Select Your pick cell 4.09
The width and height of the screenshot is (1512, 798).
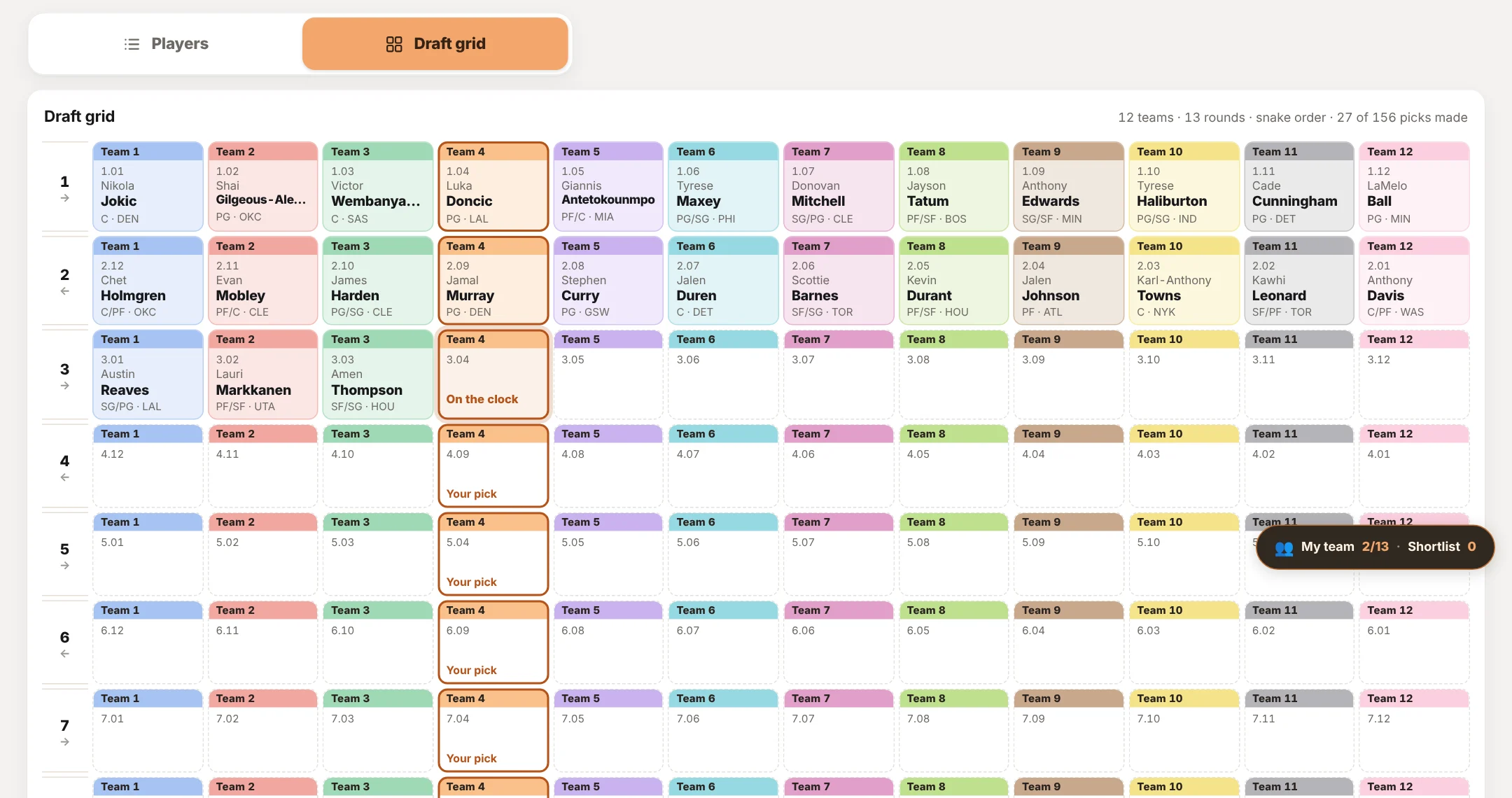pyautogui.click(x=493, y=465)
